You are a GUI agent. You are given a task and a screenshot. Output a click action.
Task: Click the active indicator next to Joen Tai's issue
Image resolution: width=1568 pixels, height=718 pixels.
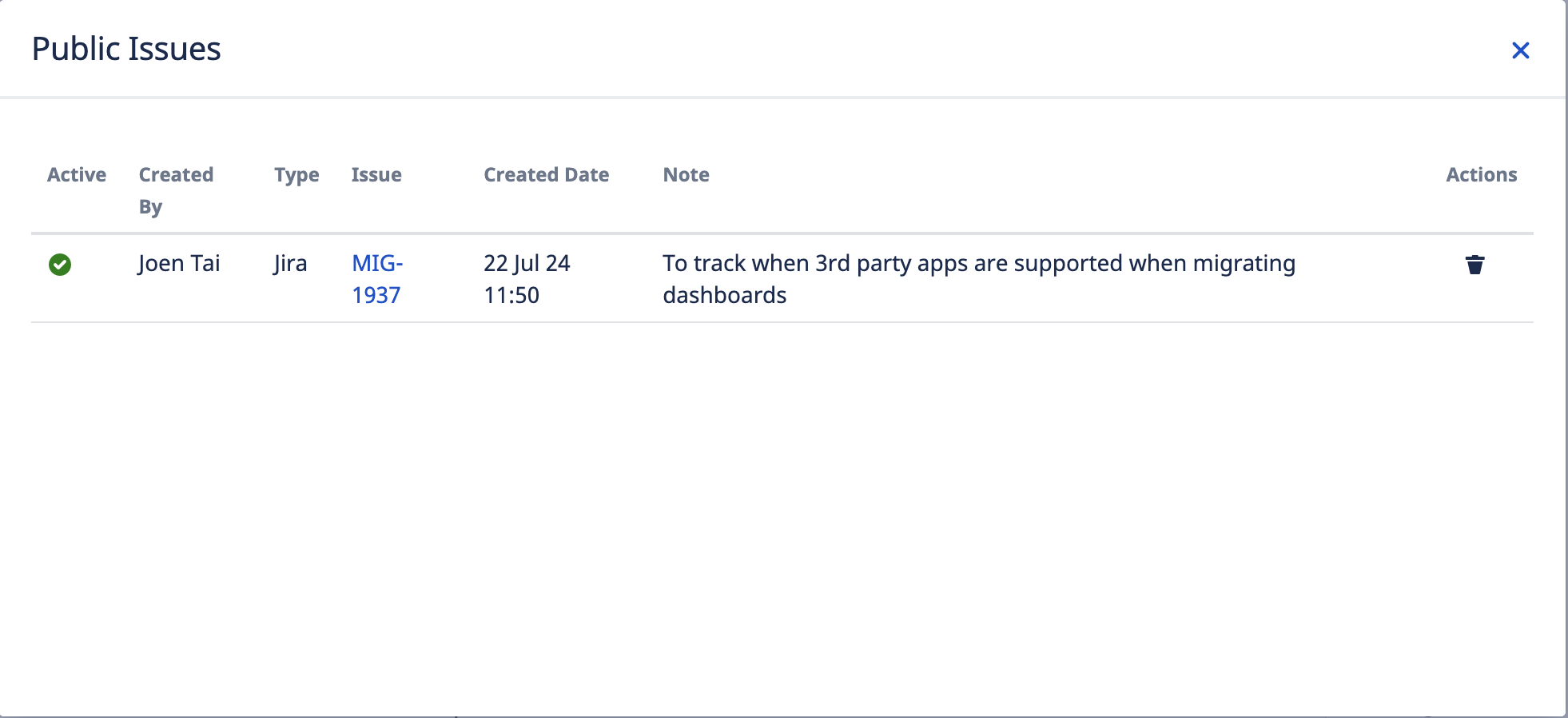(x=62, y=264)
